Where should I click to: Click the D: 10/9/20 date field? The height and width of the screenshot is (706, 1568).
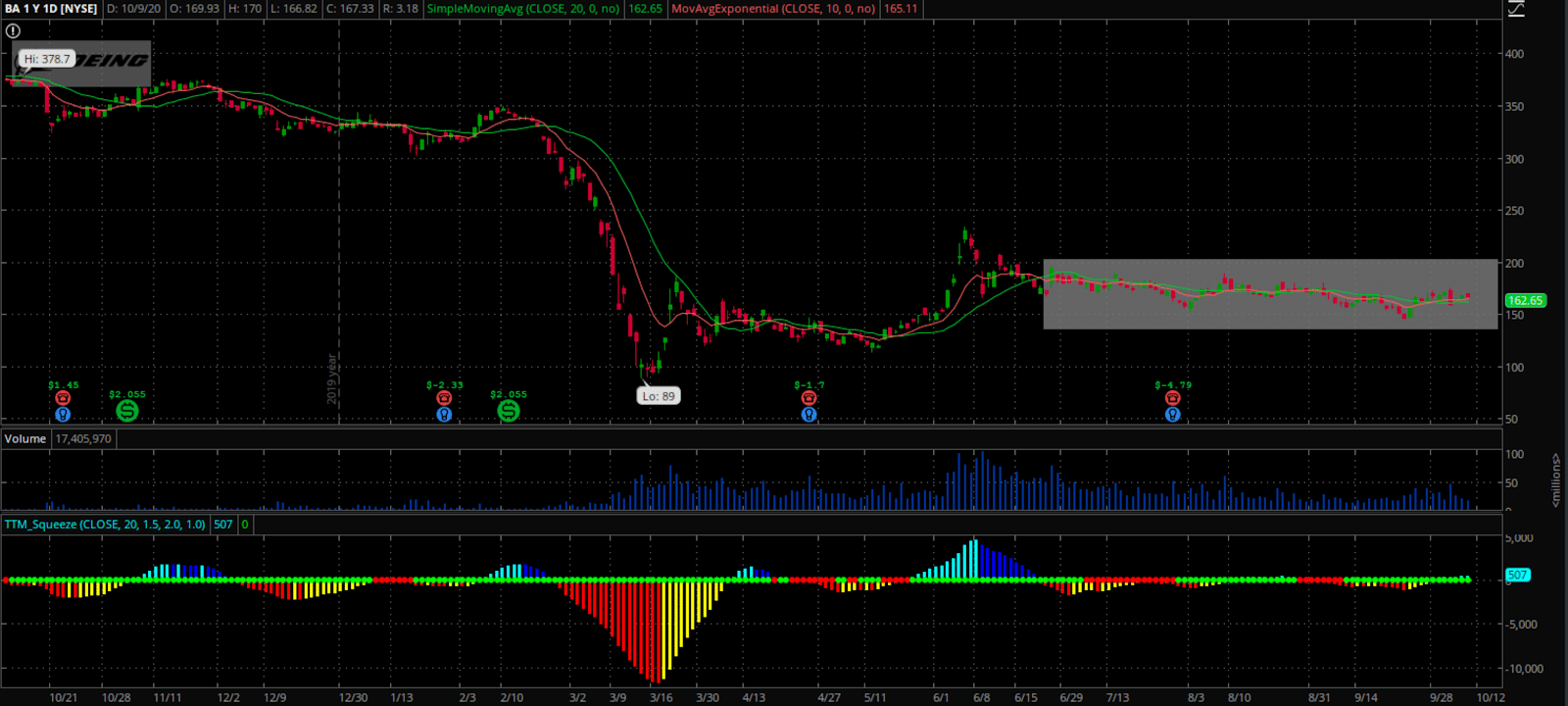pos(133,9)
